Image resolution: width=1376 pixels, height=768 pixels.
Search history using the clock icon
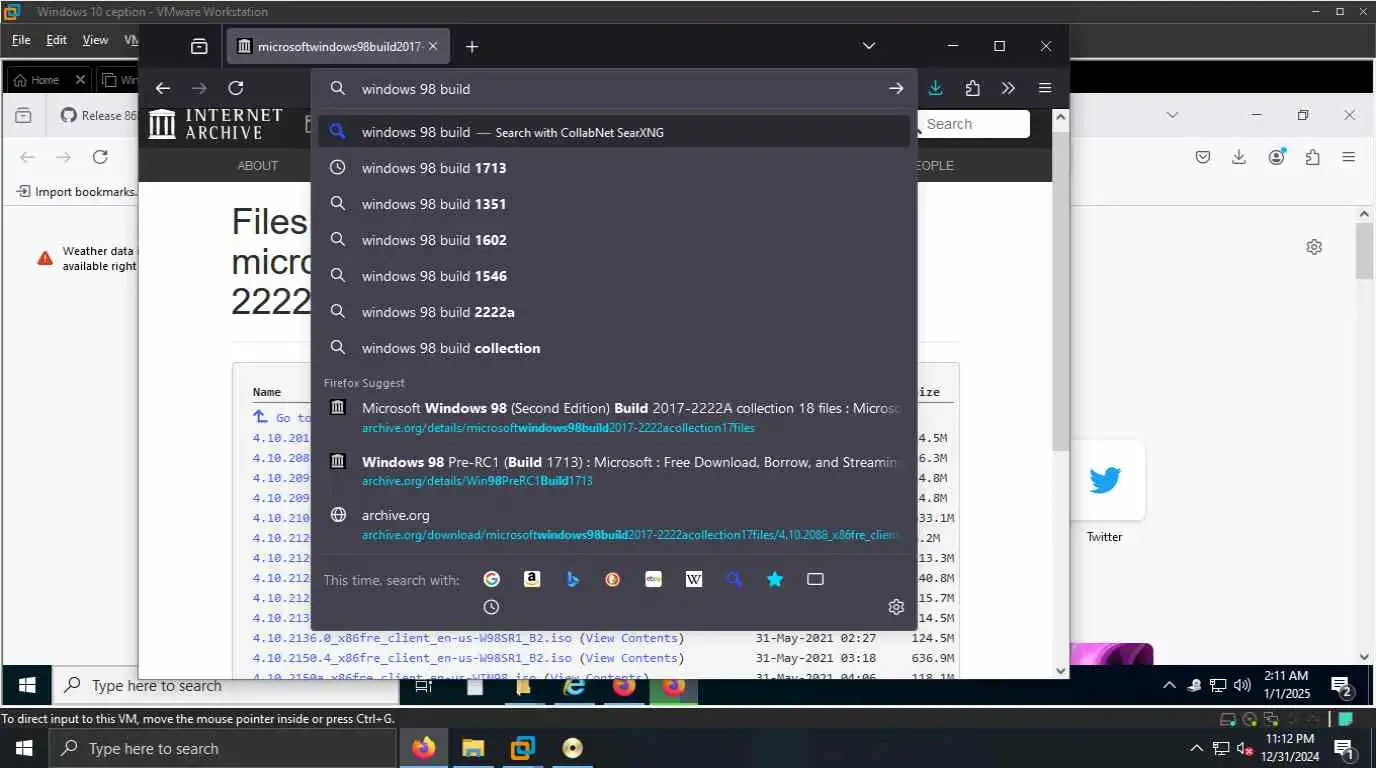click(x=491, y=607)
